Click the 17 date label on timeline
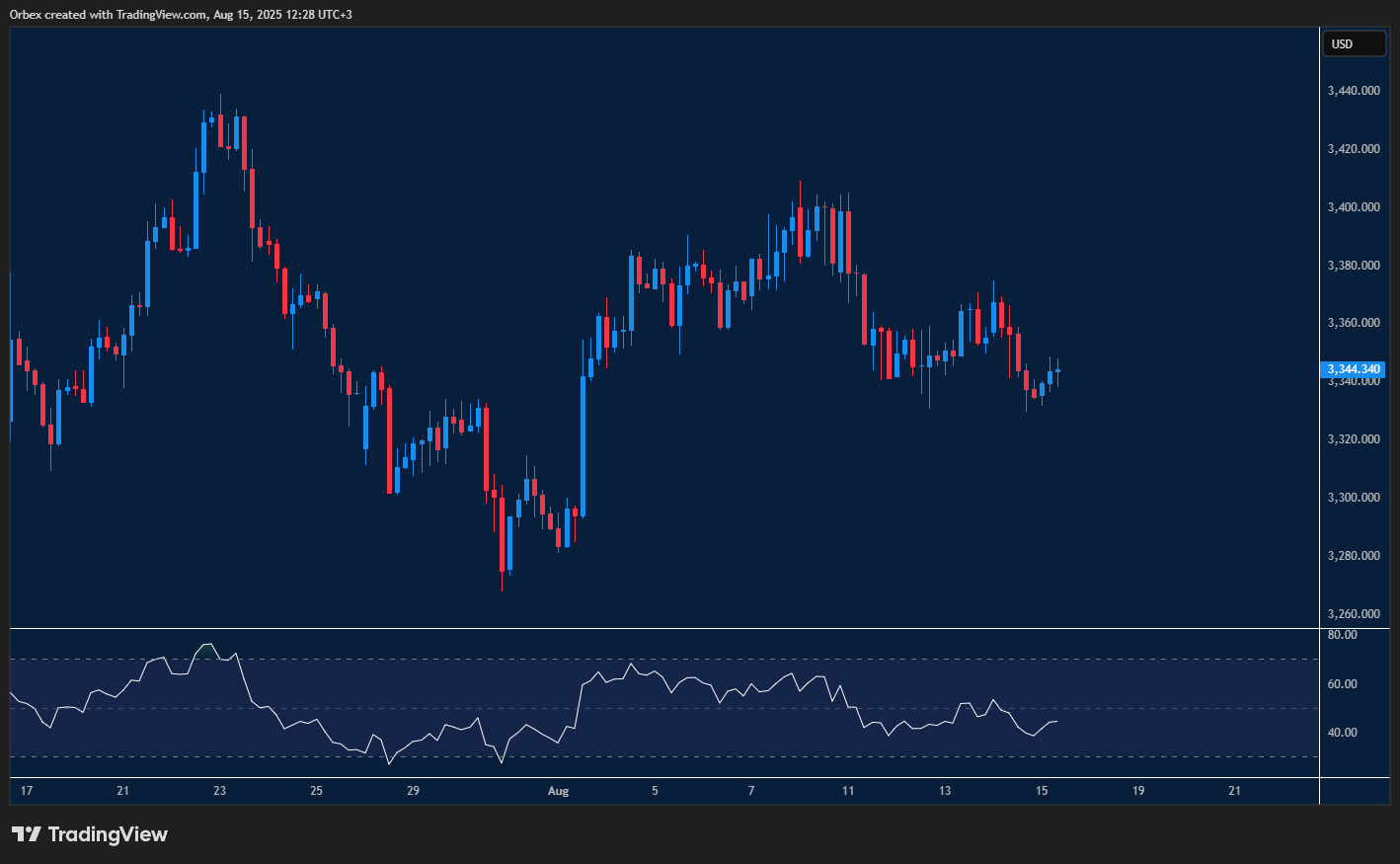1400x864 pixels. (26, 791)
